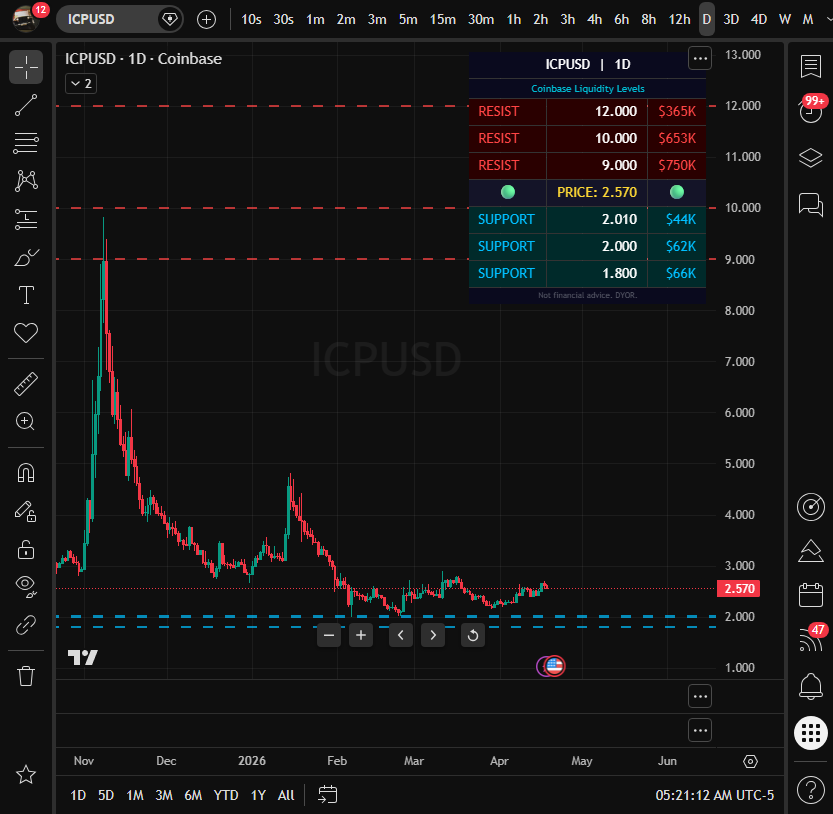
Task: Enable magnet mode
Action: [26, 472]
